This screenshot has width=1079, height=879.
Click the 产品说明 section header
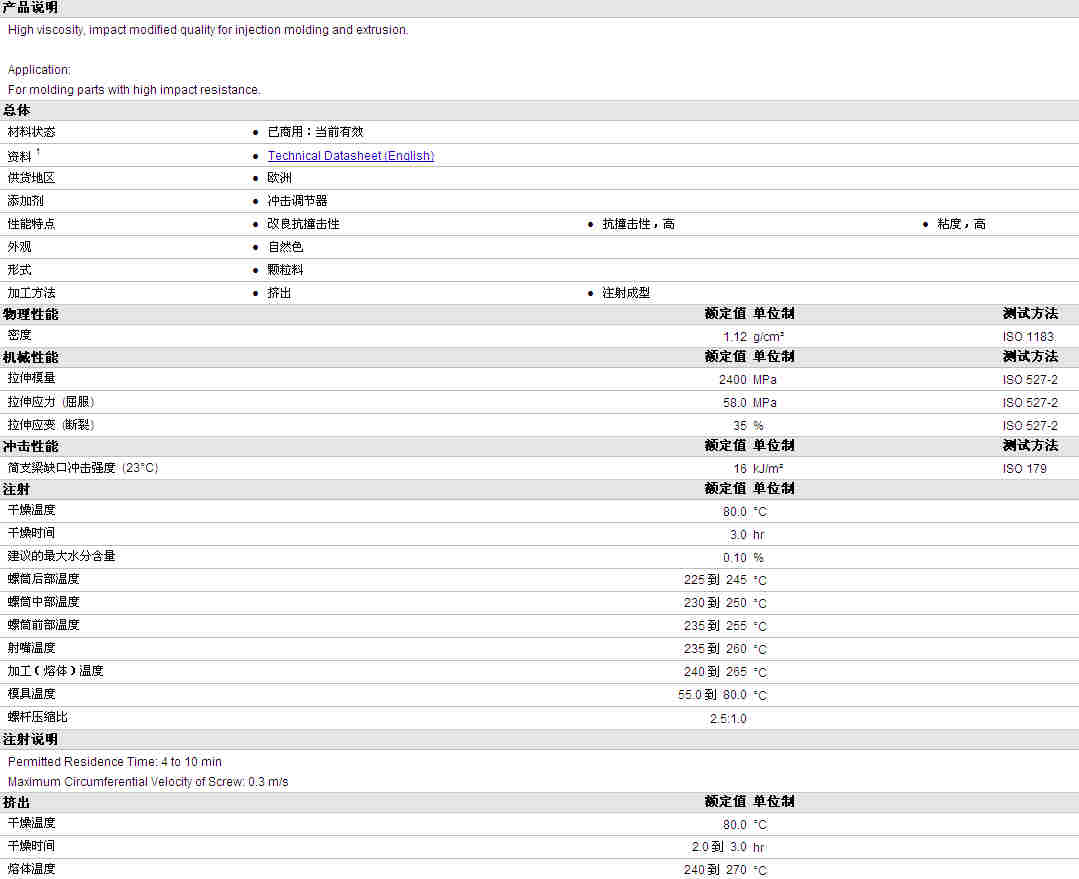point(30,8)
